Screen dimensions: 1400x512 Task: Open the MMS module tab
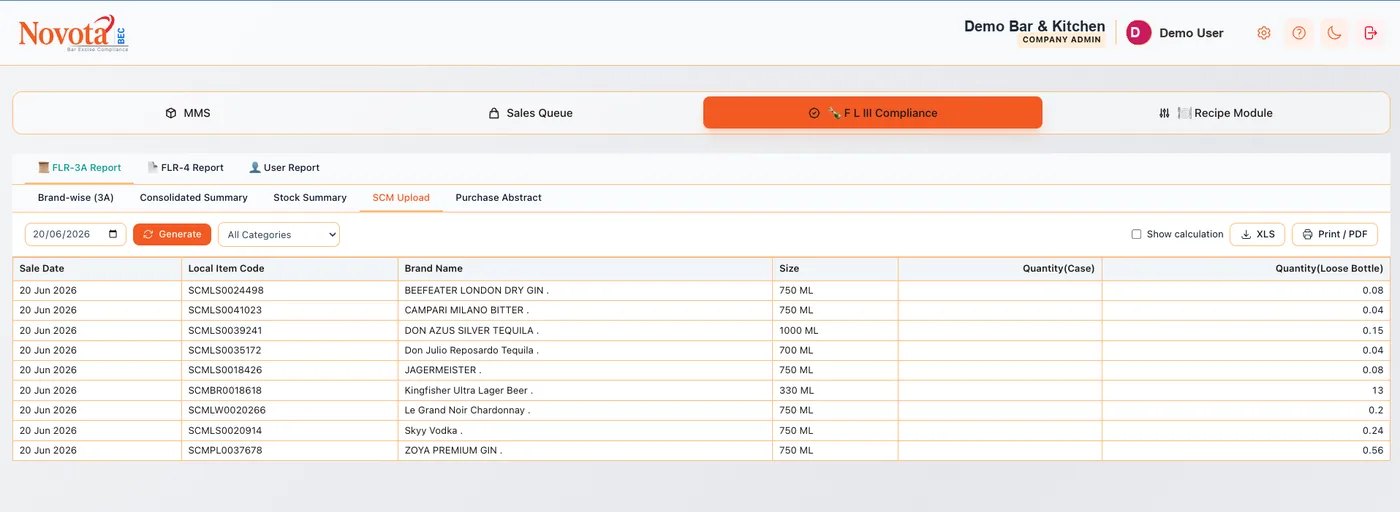coord(187,113)
